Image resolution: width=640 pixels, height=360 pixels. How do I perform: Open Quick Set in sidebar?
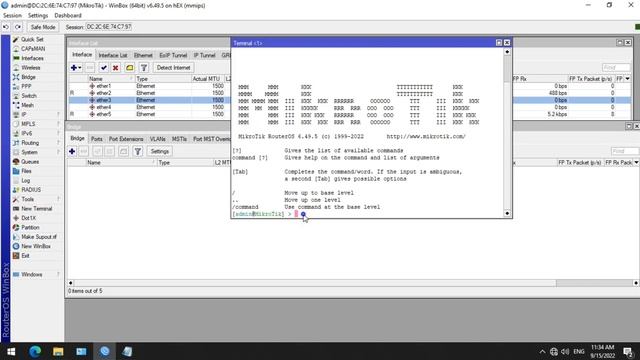point(32,40)
